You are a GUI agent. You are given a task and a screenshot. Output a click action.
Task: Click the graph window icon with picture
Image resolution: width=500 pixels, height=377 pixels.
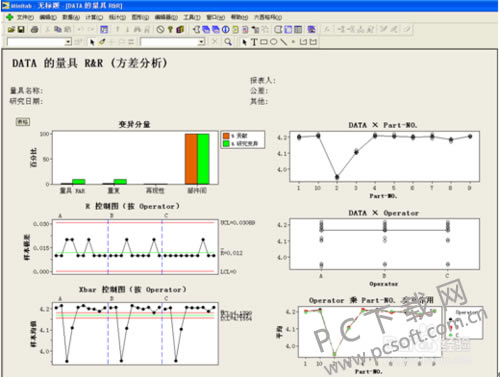pyautogui.click(x=312, y=30)
